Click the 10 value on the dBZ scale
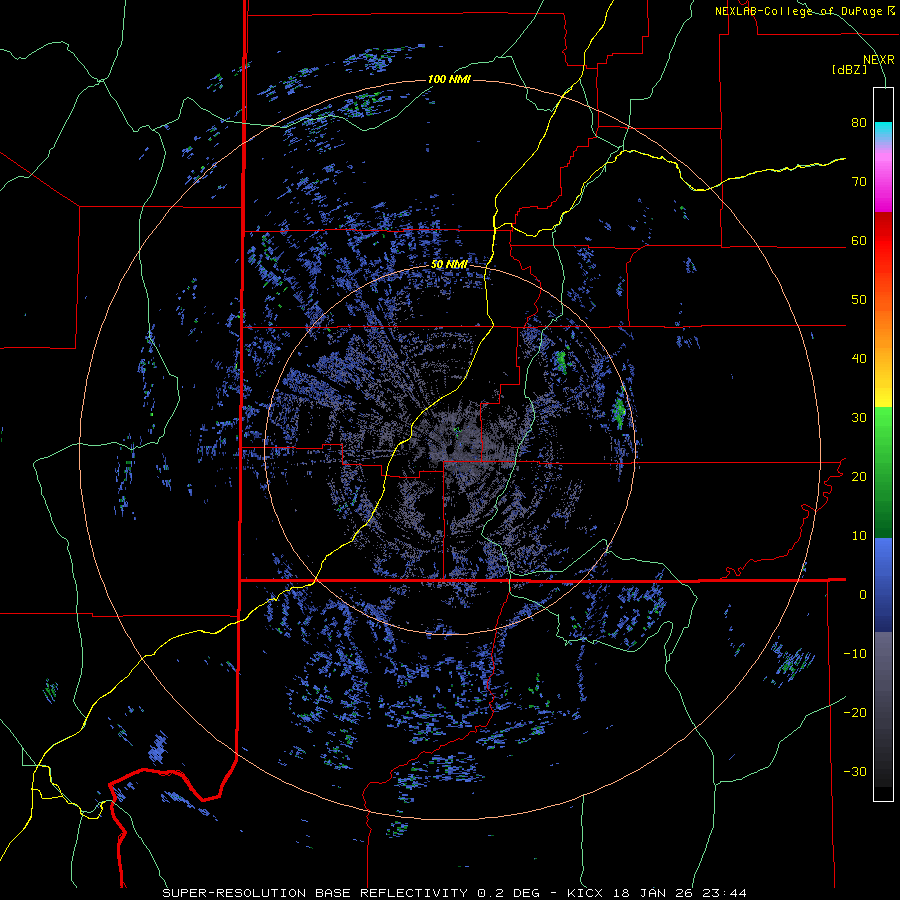900x900 pixels. click(x=859, y=536)
